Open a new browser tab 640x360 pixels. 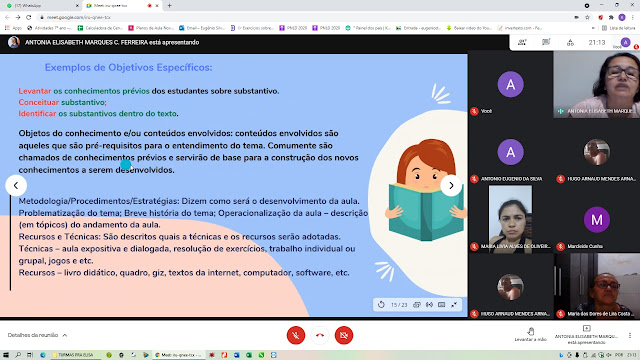[169, 6]
